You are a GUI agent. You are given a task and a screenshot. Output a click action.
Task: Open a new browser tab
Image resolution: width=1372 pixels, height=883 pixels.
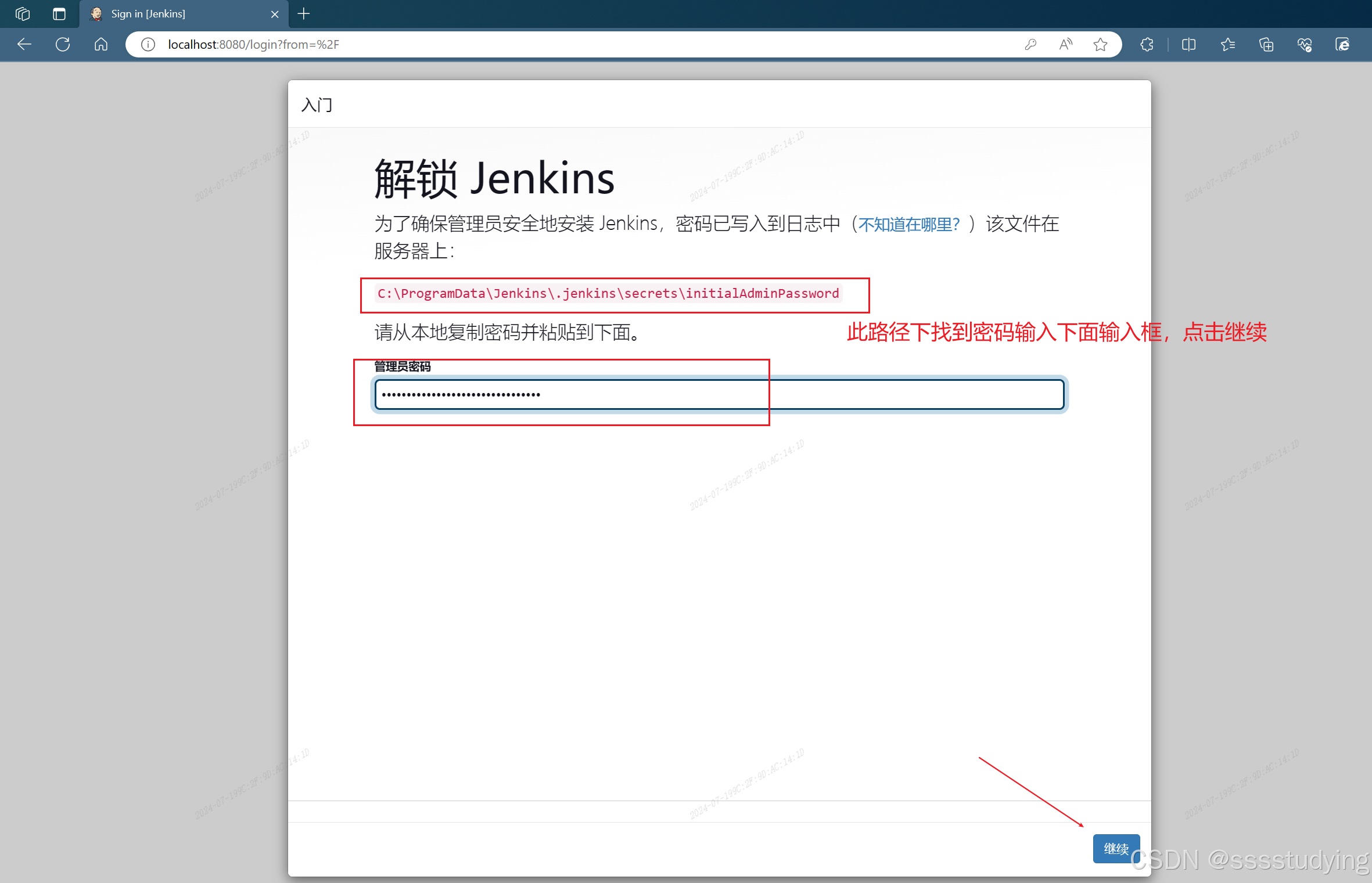(x=304, y=13)
